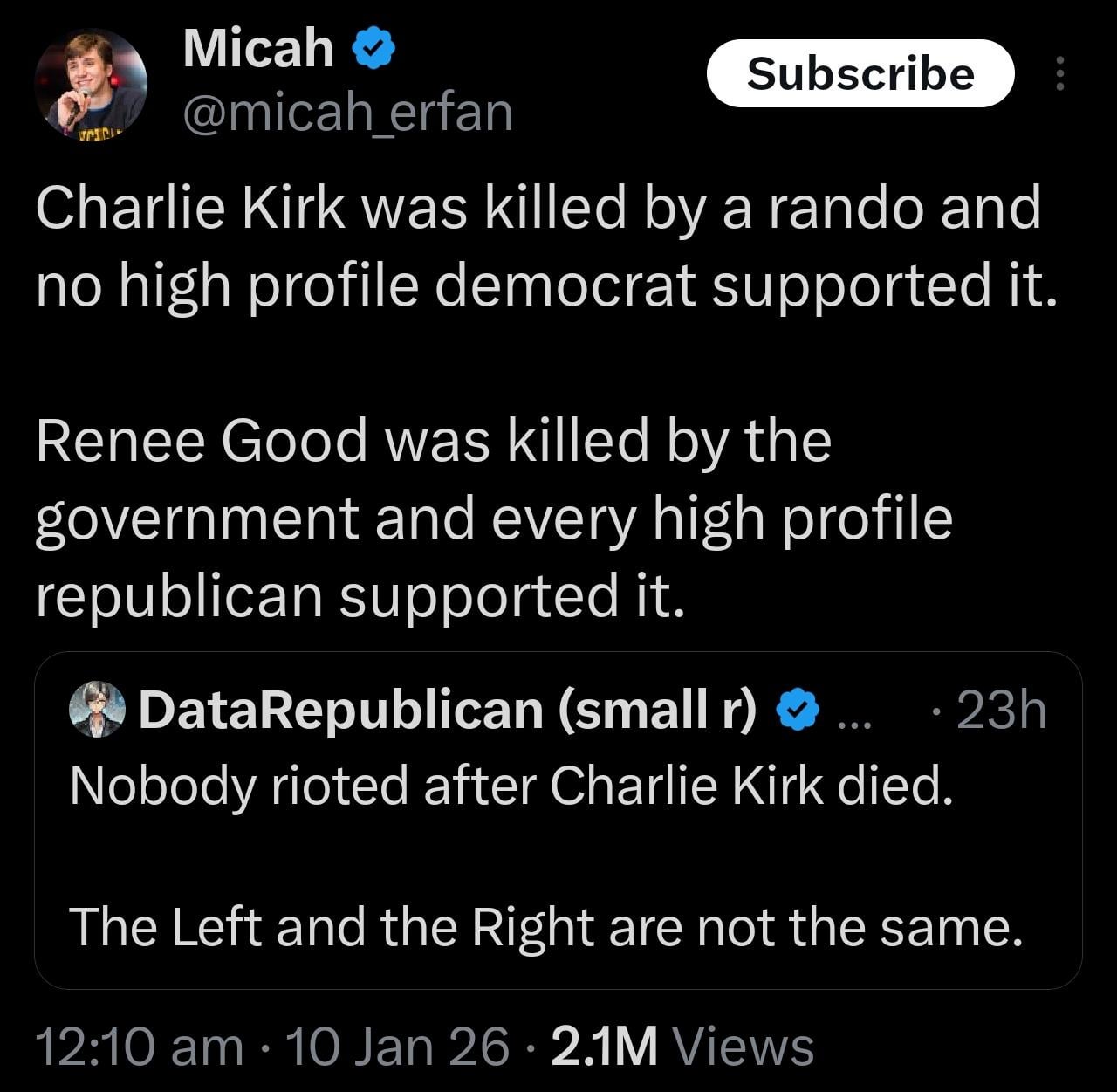The image size is (1117, 1092).
Task: Click the 23h timestamp on quoted post
Action: [x=1000, y=709]
